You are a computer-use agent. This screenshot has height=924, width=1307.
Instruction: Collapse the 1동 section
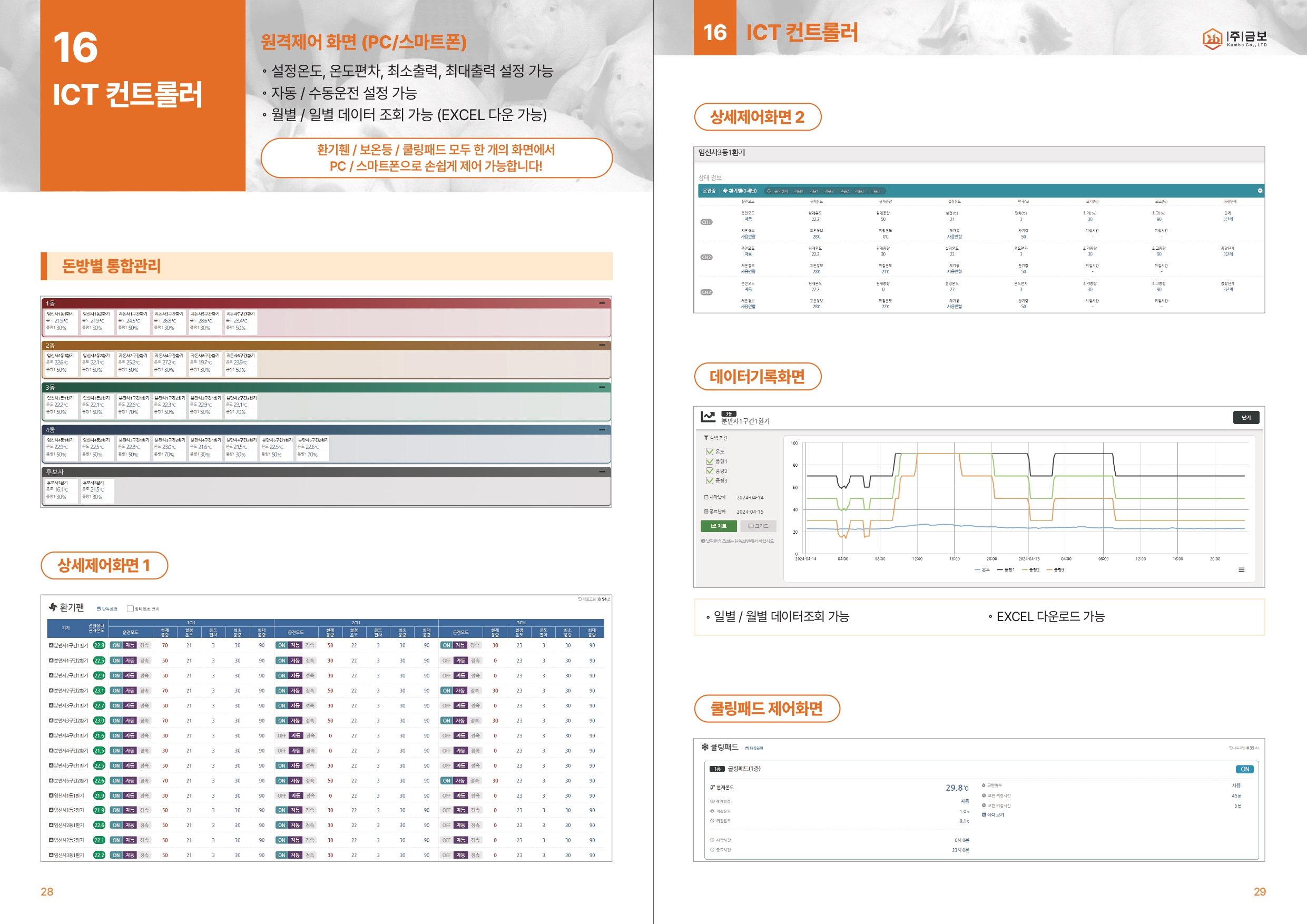tap(602, 303)
